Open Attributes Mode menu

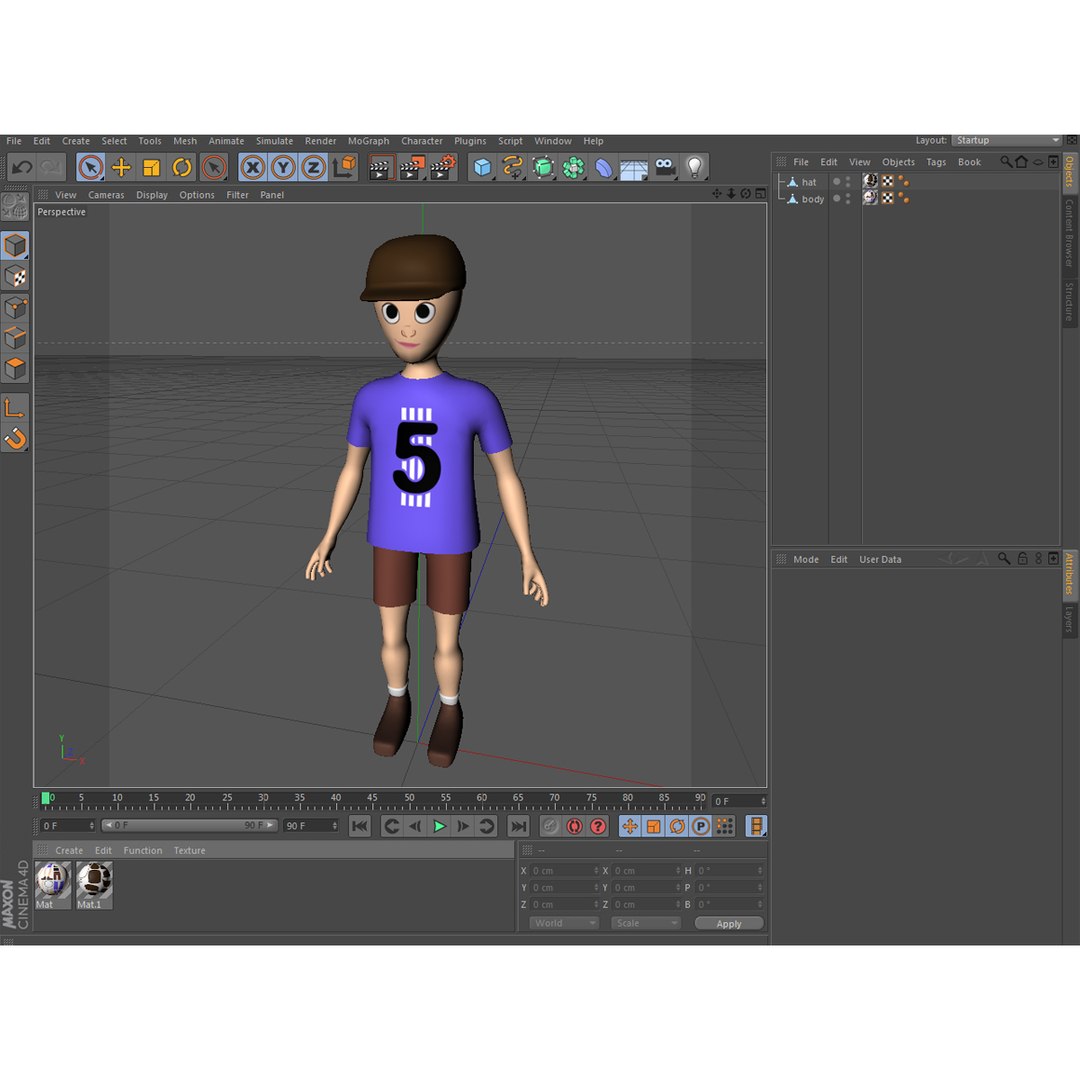coord(806,559)
